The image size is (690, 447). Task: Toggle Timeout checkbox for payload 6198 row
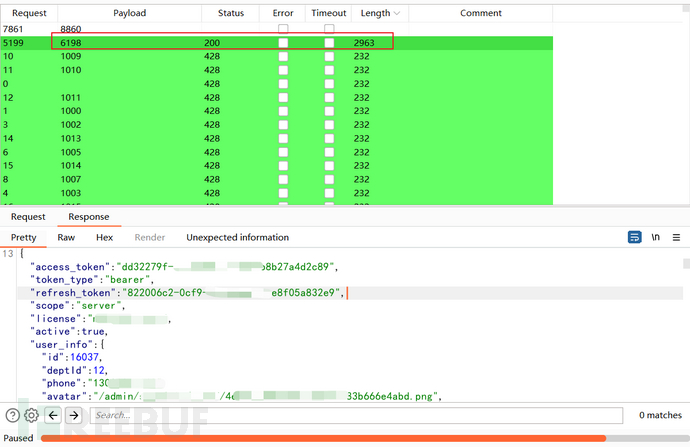pyautogui.click(x=329, y=43)
